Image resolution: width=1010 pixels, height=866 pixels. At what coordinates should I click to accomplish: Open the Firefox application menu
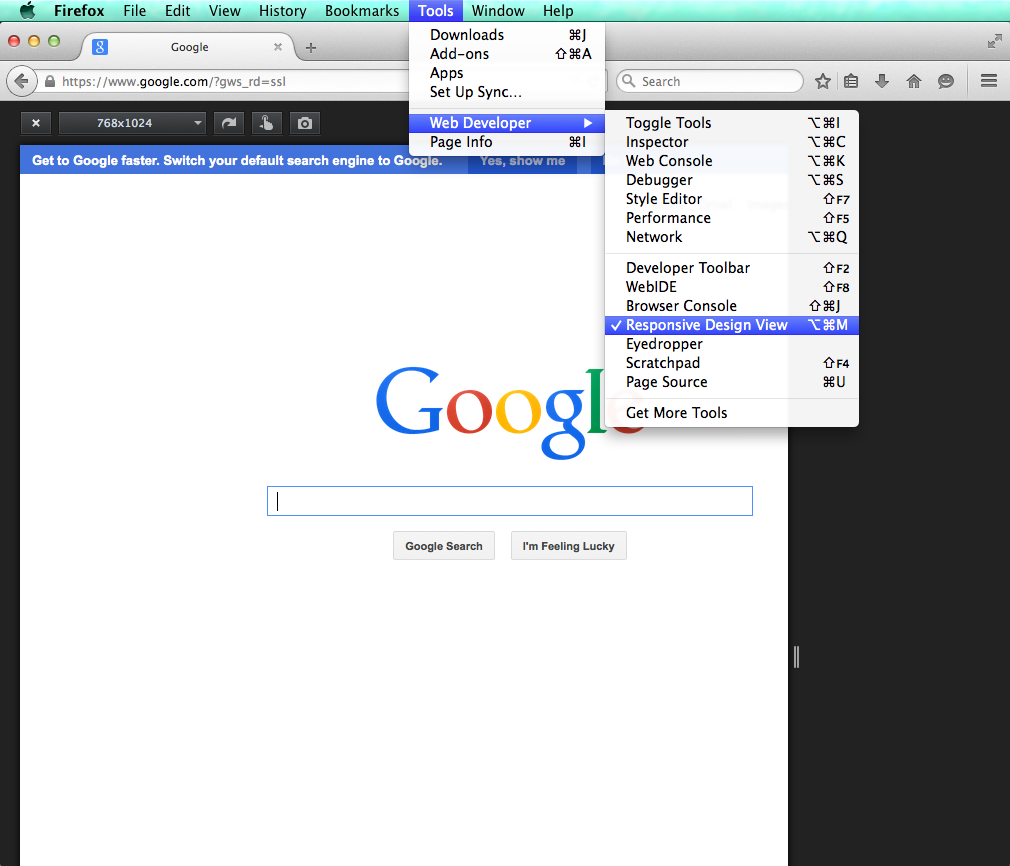79,11
